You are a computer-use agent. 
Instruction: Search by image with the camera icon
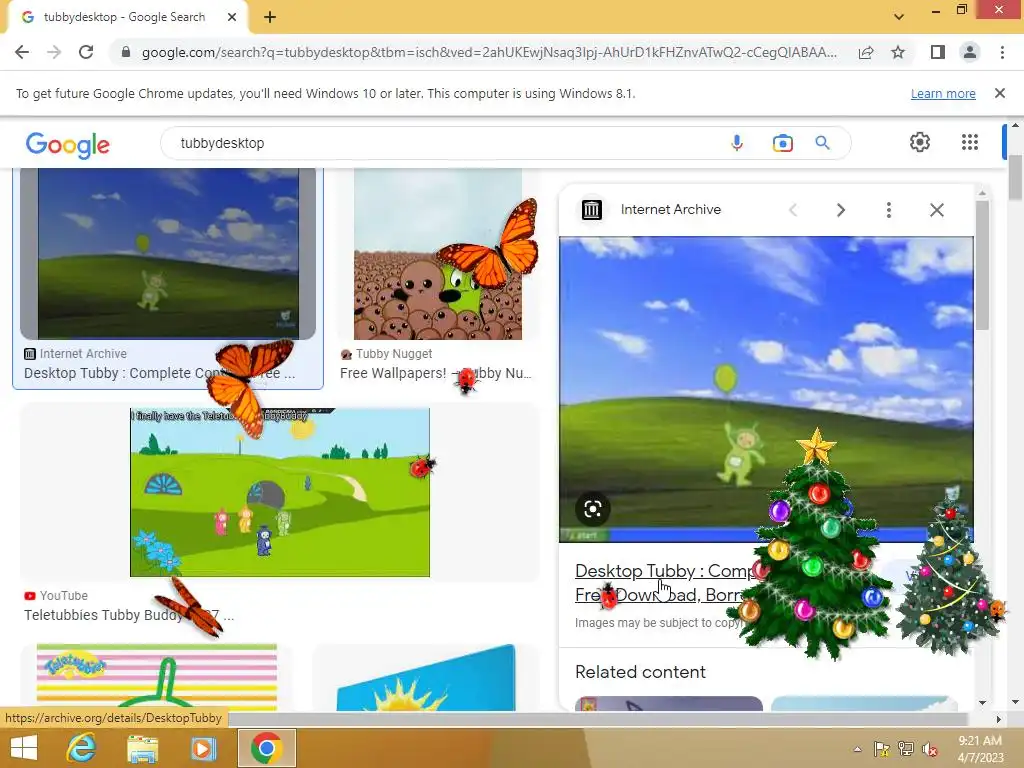click(782, 143)
